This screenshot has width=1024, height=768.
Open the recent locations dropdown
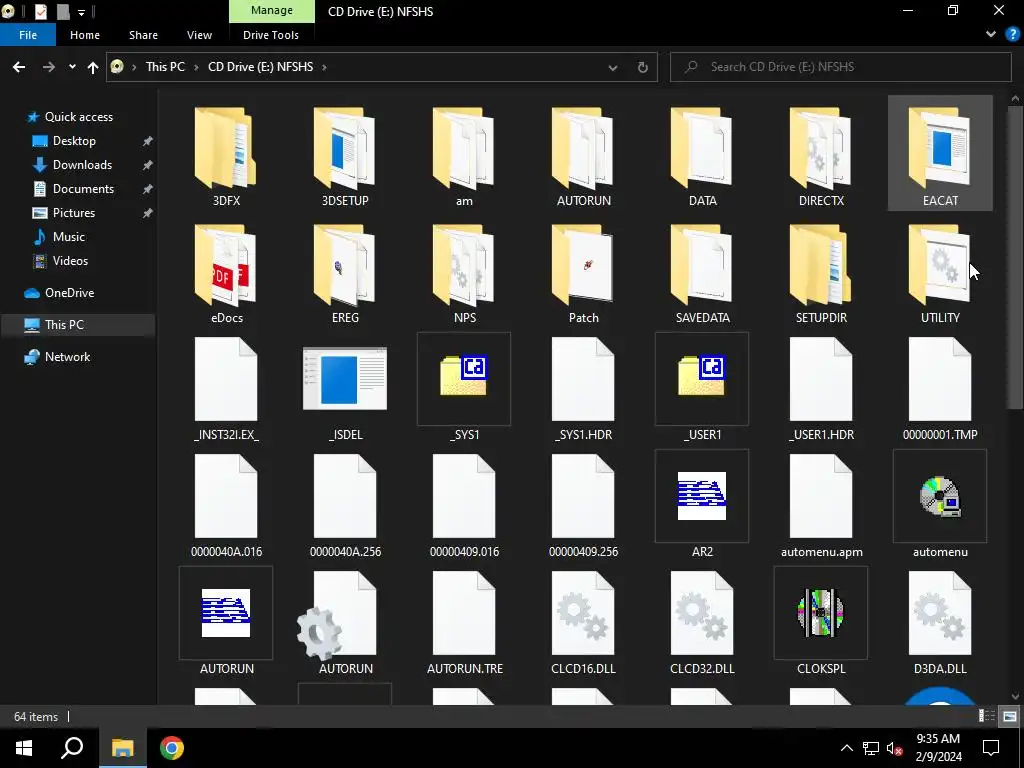pyautogui.click(x=72, y=67)
